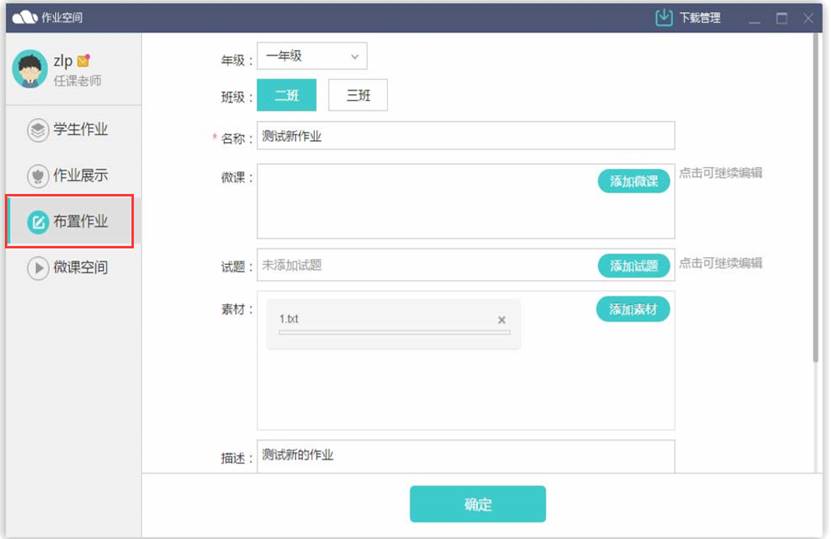The height and width of the screenshot is (539, 831).
Task: Toggle the 二班 class button
Action: [287, 95]
